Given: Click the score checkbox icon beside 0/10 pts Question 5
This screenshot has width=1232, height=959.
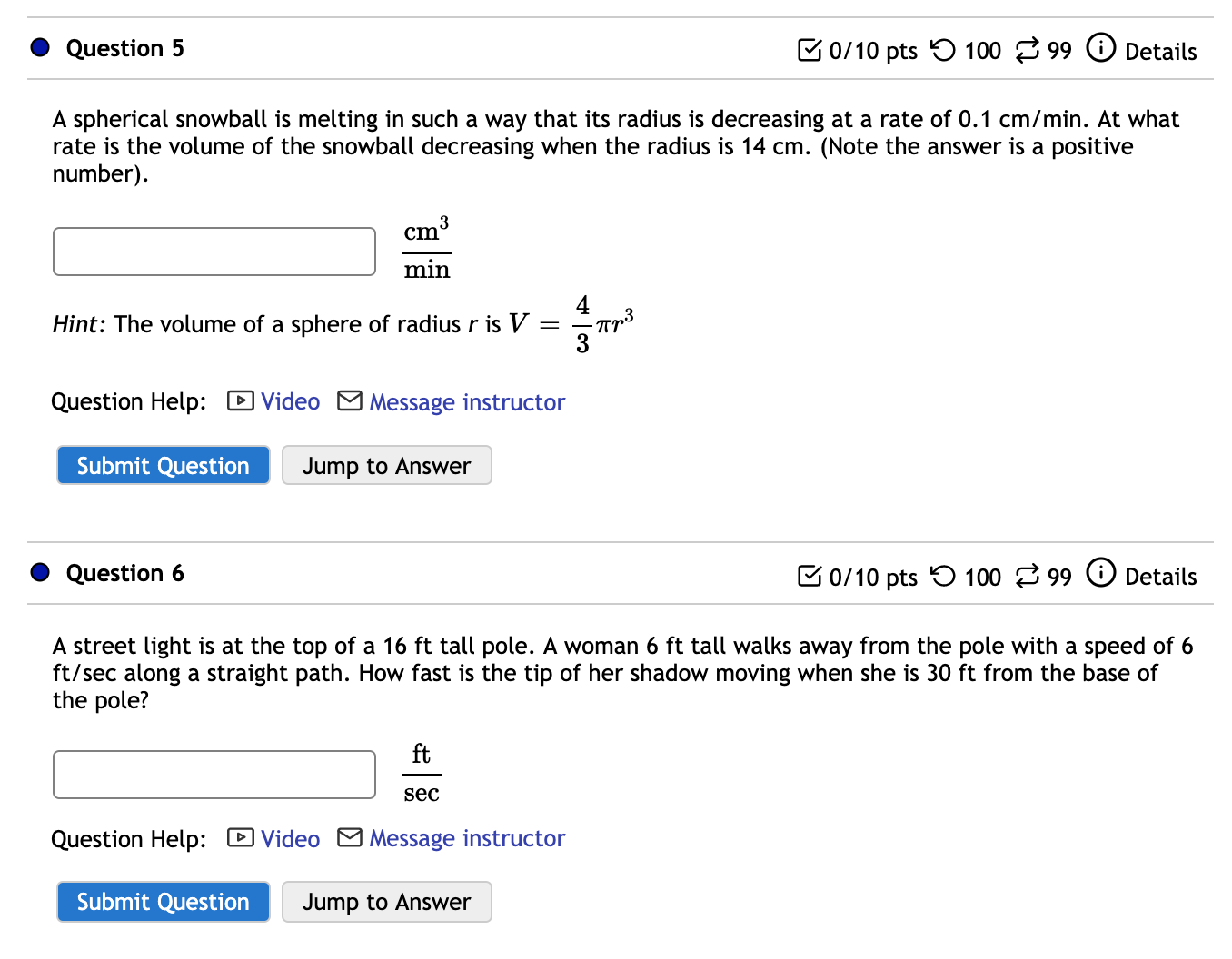Looking at the screenshot, I should [811, 51].
